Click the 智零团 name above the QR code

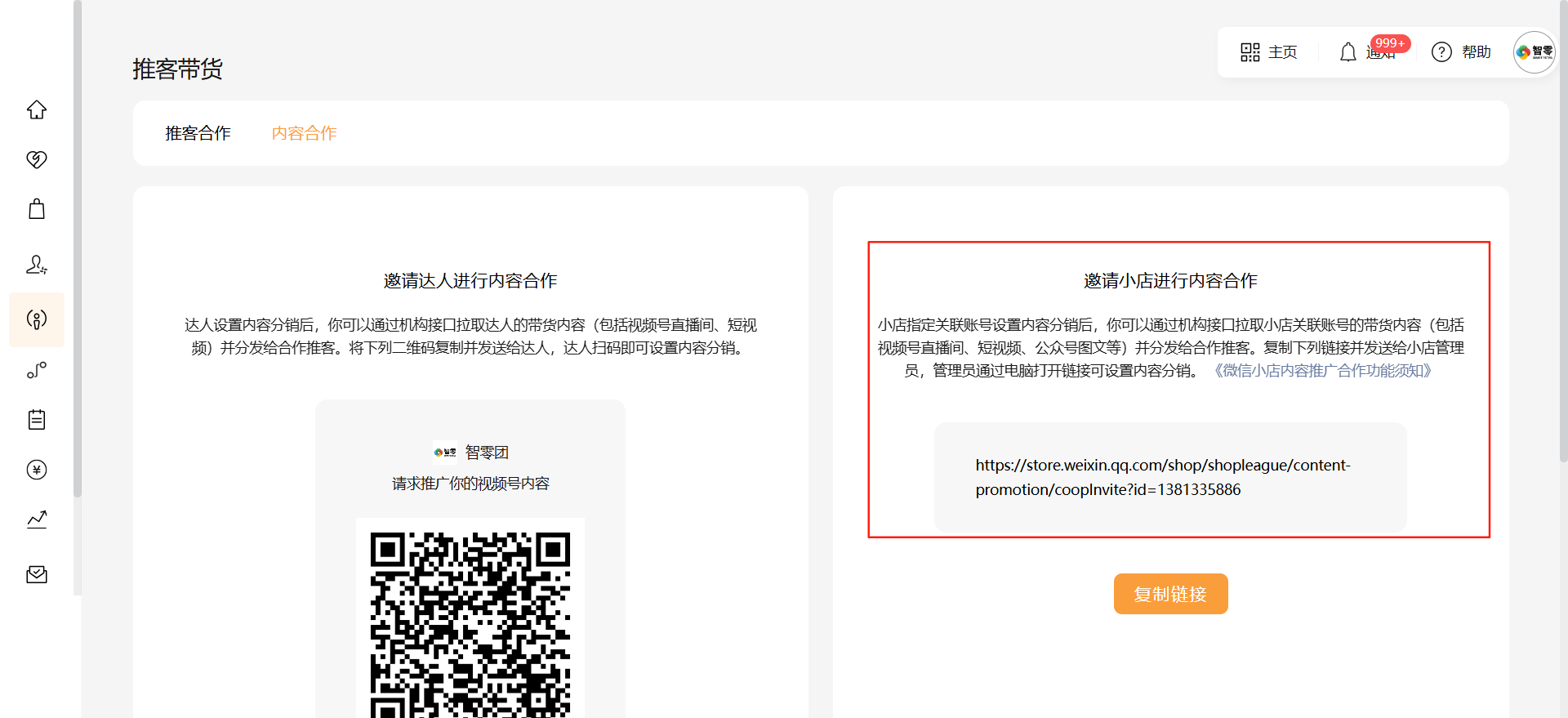pyautogui.click(x=487, y=453)
